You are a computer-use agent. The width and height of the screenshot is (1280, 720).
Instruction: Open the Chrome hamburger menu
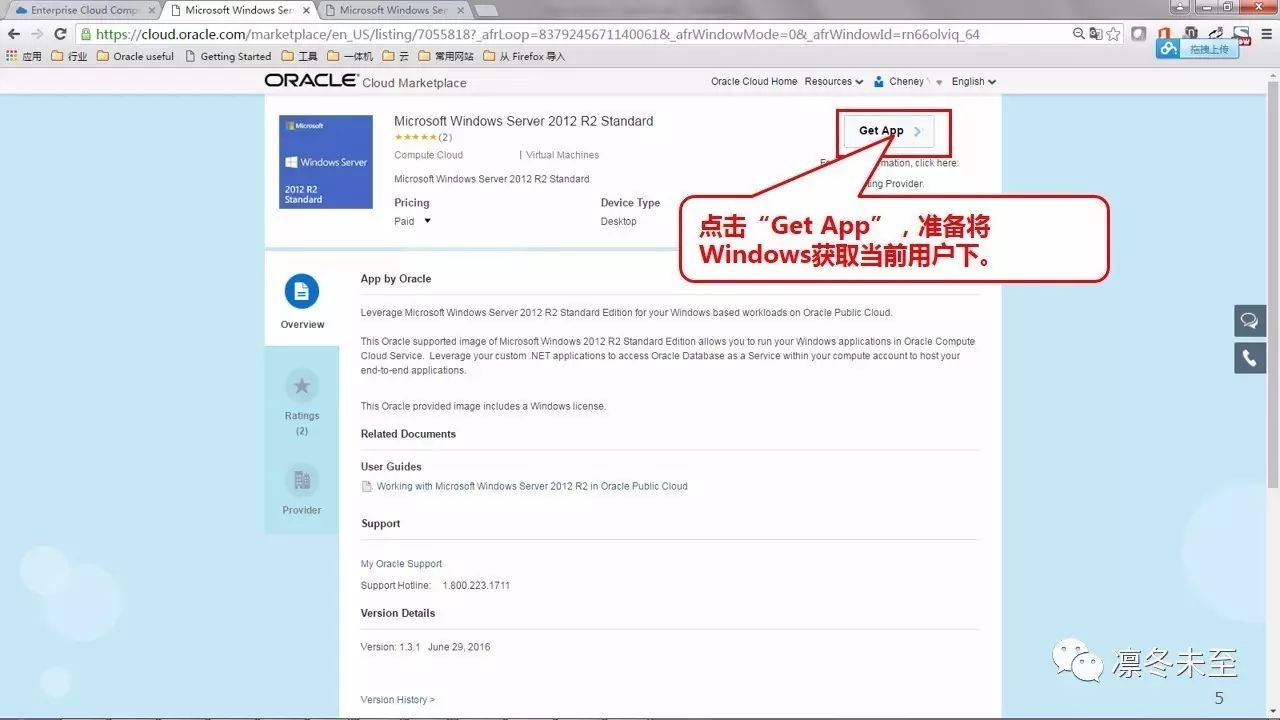click(x=1266, y=34)
